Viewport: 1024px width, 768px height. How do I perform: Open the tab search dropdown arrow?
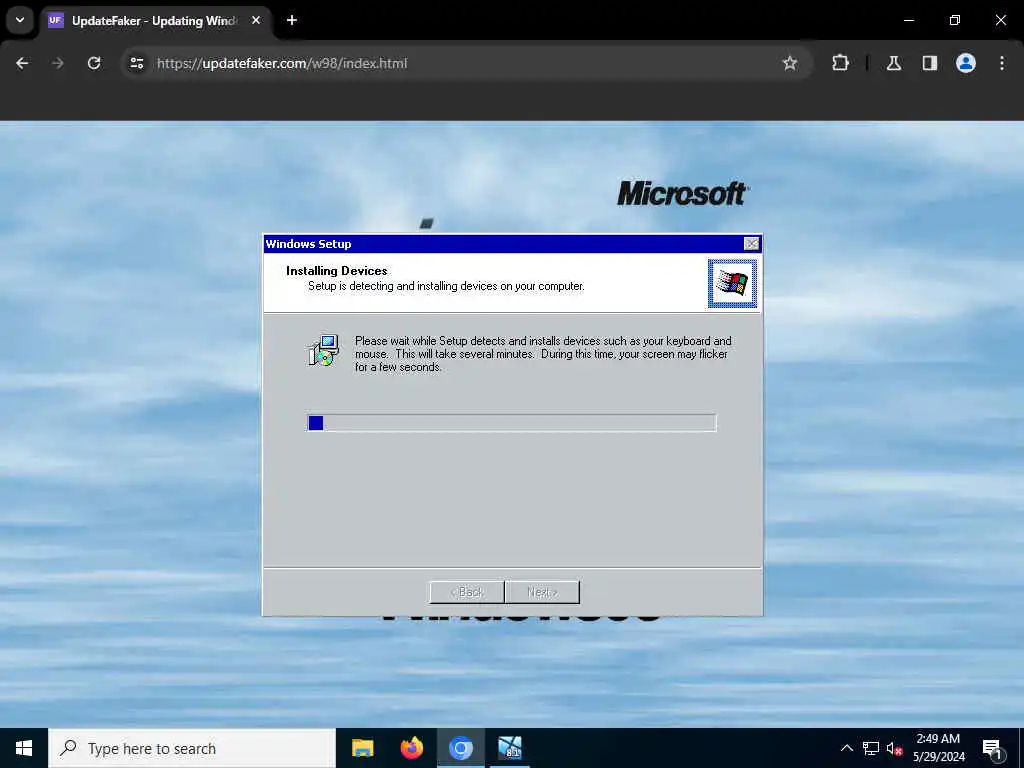pyautogui.click(x=20, y=20)
